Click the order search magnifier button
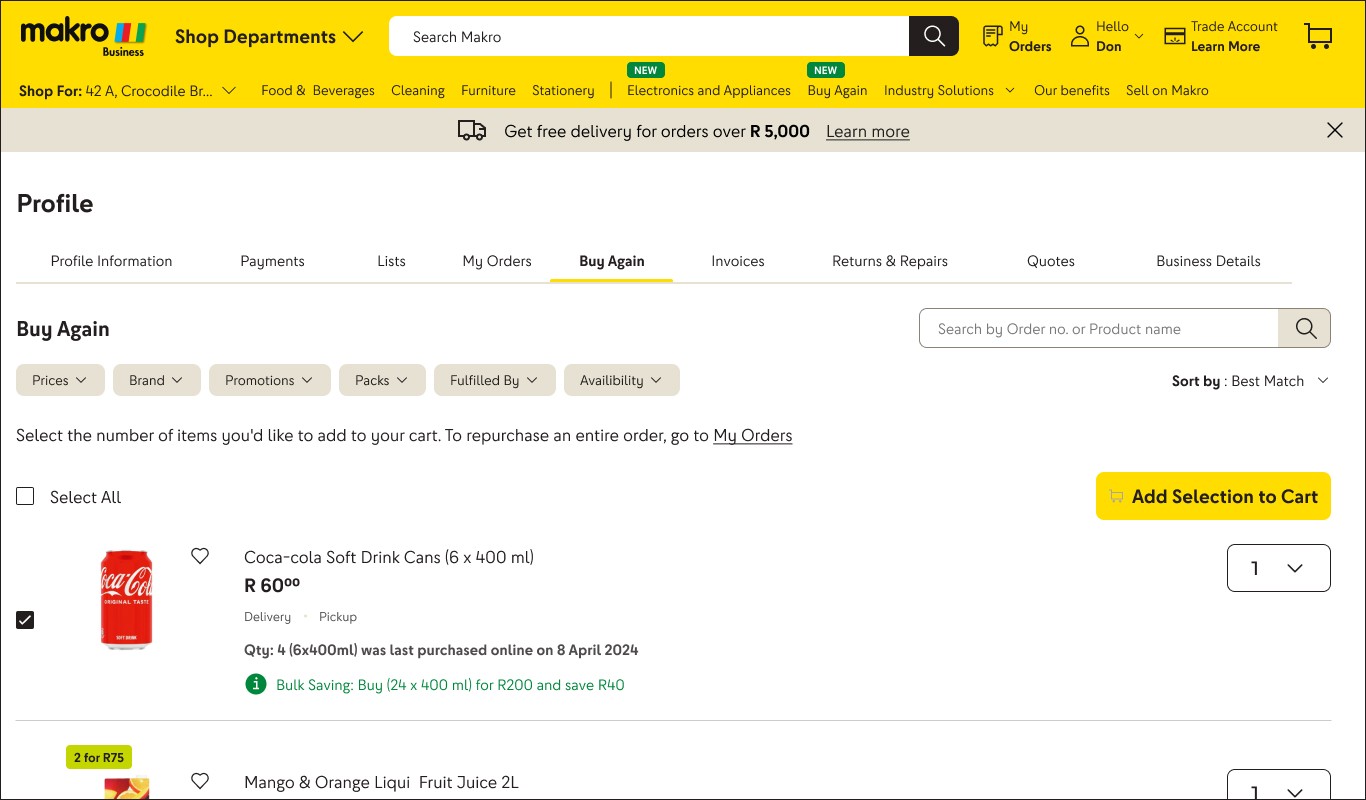This screenshot has height=800, width=1366. point(1305,328)
